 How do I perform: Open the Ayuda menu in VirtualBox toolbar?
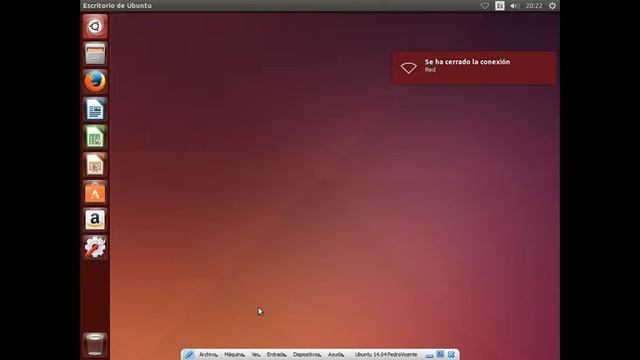point(336,355)
